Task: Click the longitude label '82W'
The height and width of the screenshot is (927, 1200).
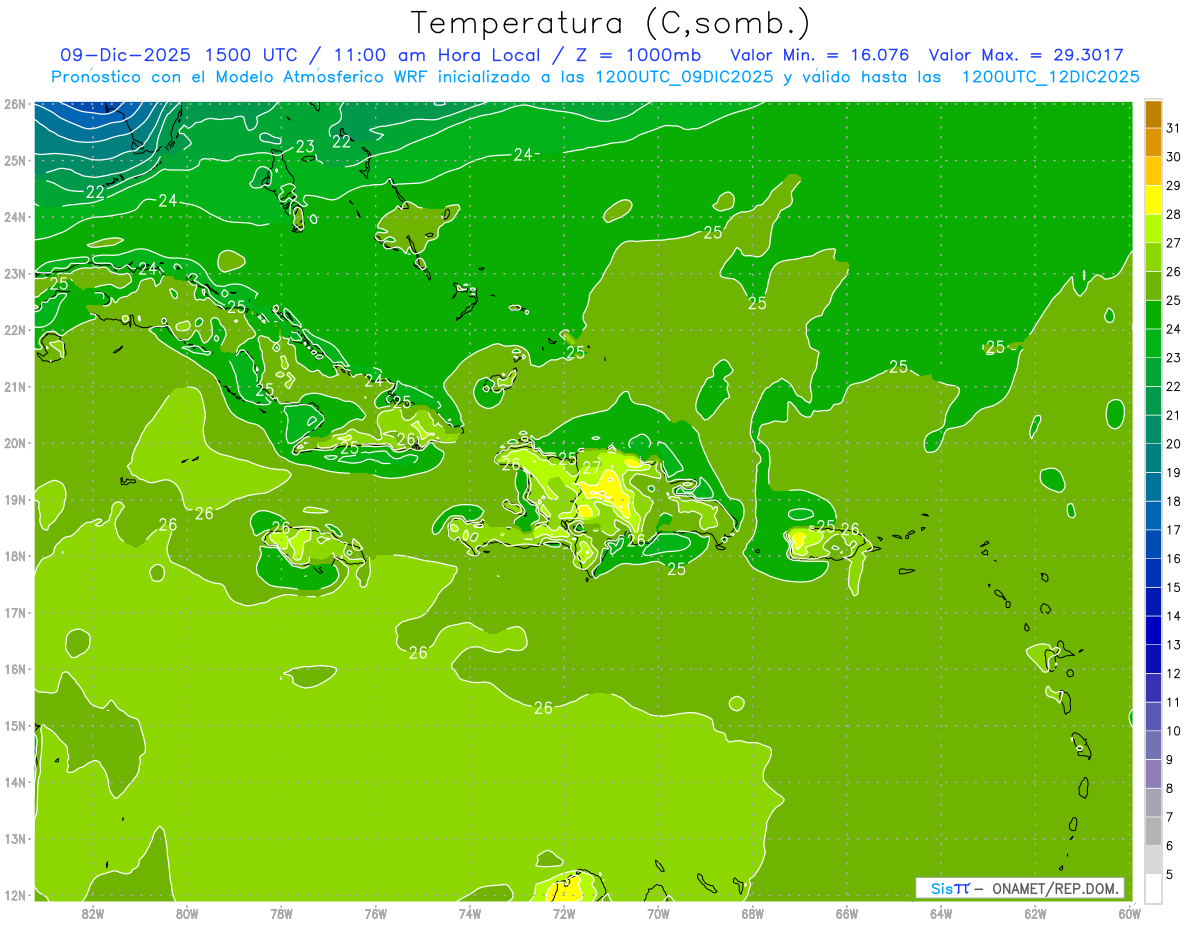Action: (93, 913)
